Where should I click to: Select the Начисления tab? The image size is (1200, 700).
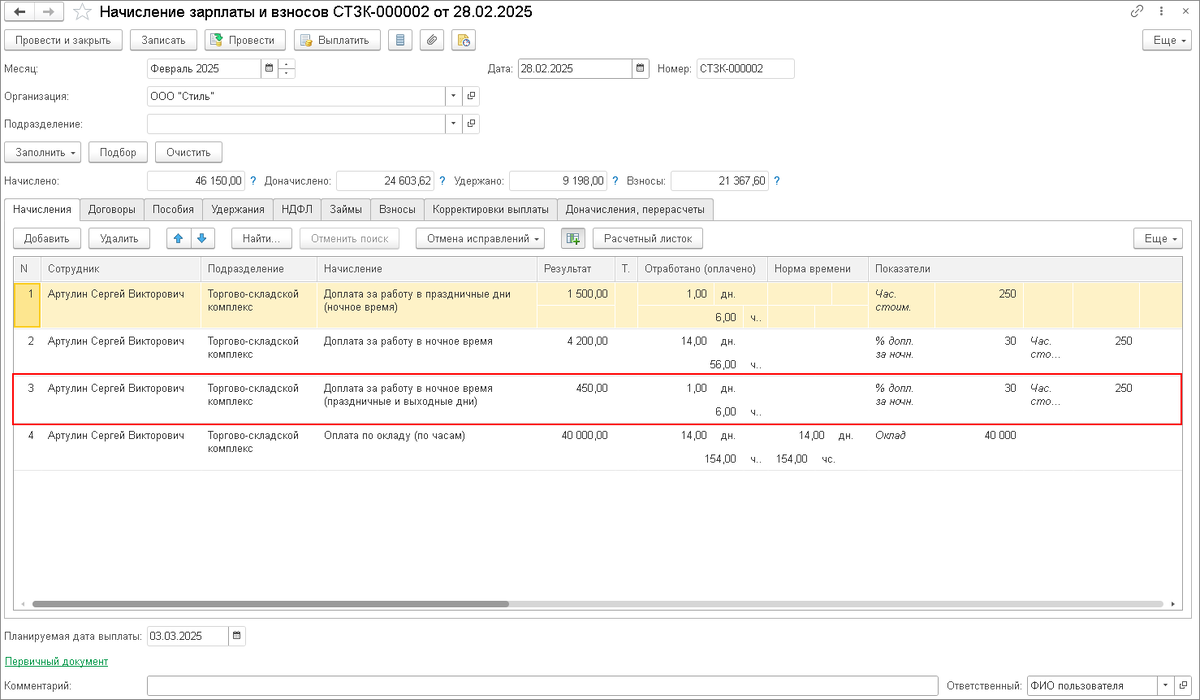click(x=42, y=210)
